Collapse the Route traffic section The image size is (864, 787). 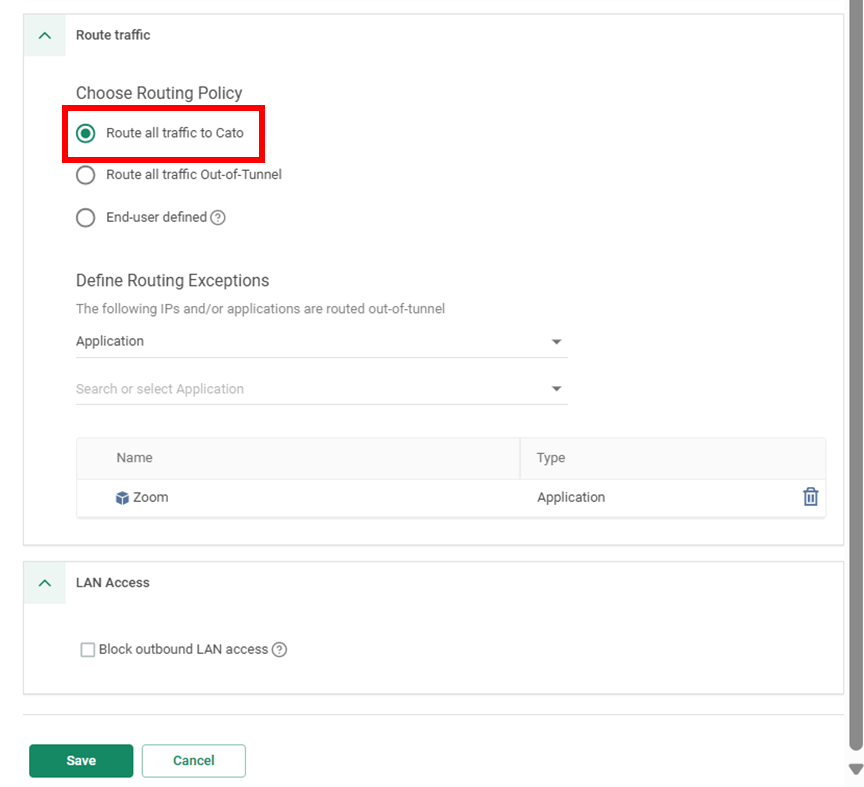pos(44,35)
